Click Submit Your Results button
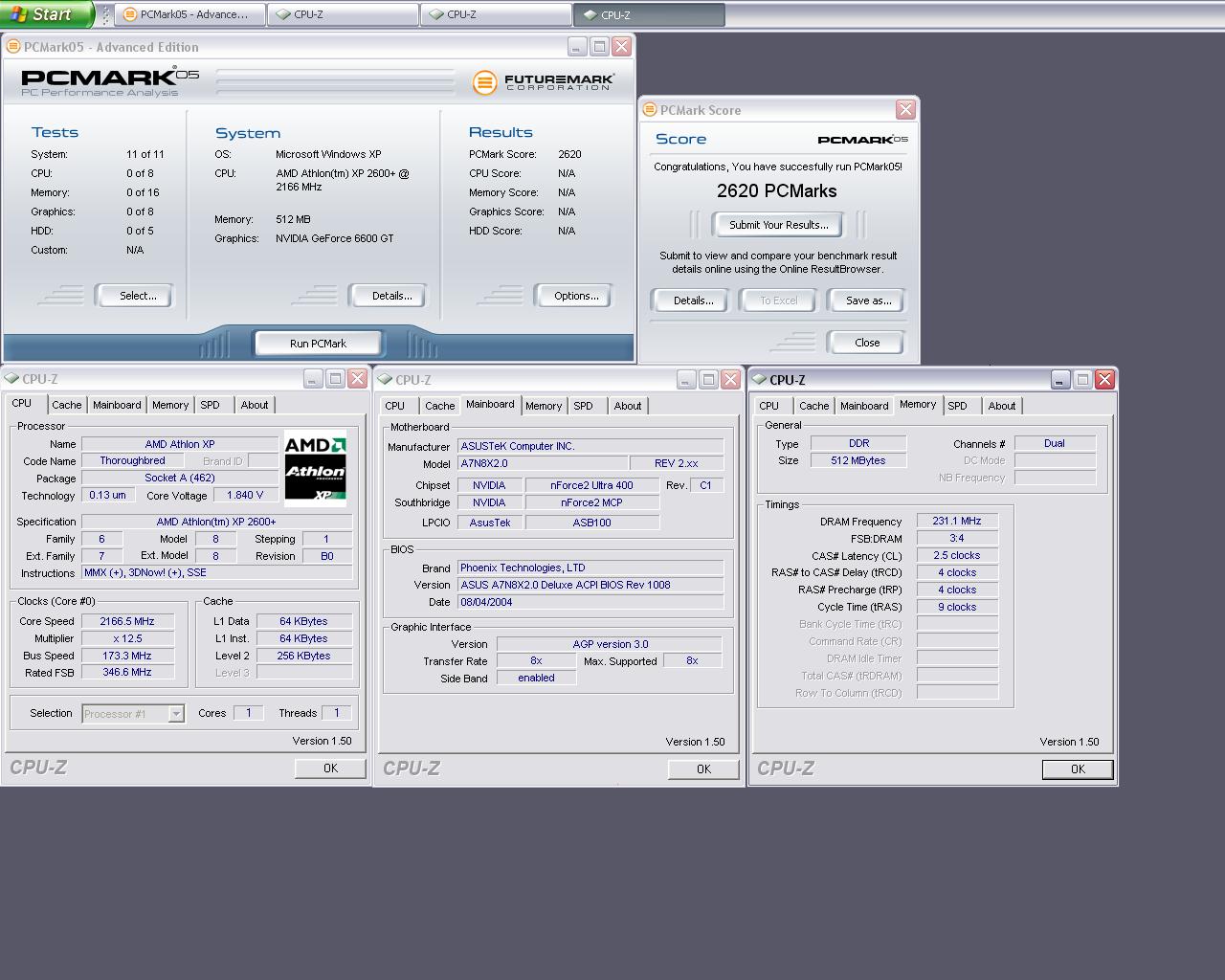 pos(778,225)
